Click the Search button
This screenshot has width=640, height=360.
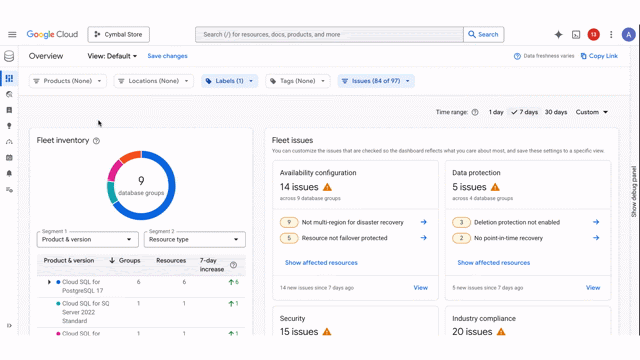pos(484,34)
